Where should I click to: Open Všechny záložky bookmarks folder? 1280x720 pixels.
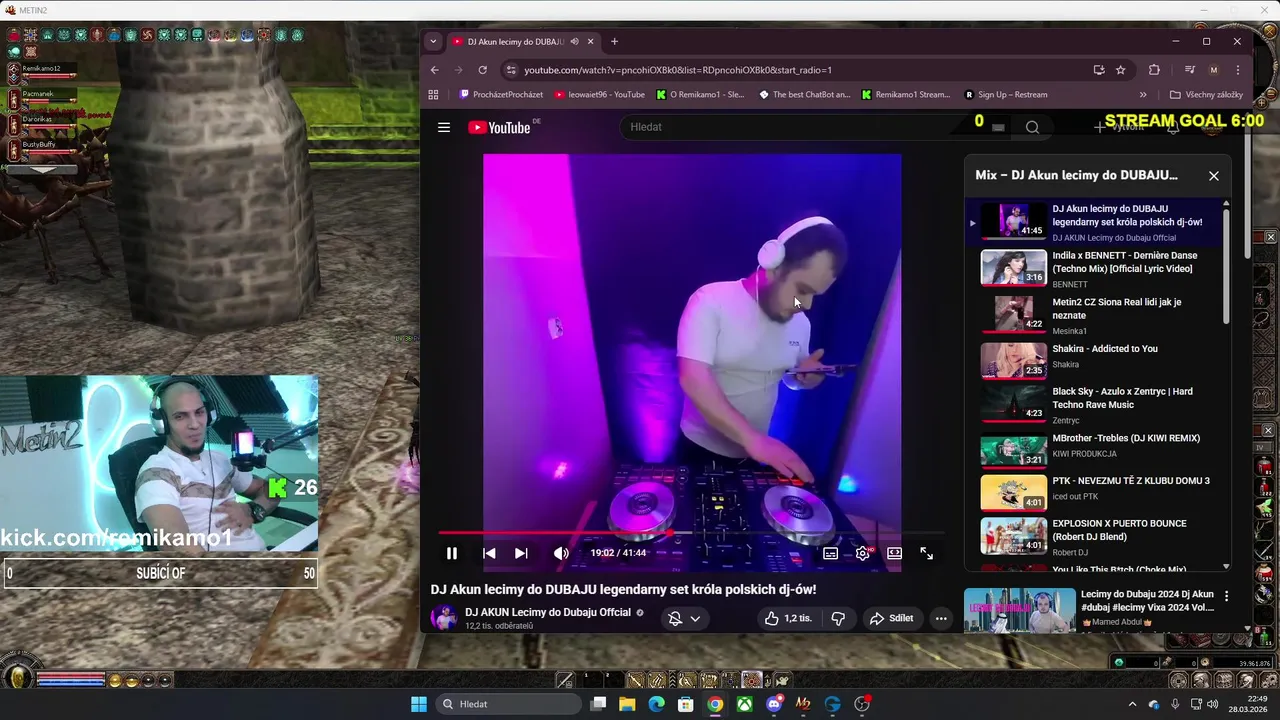(1206, 95)
